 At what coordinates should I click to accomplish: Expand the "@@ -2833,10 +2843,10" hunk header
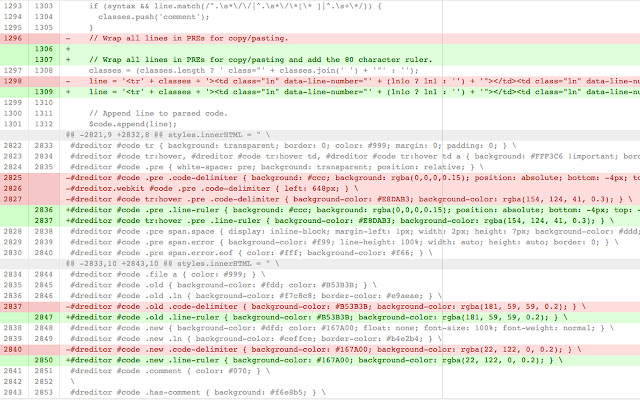coord(158,264)
